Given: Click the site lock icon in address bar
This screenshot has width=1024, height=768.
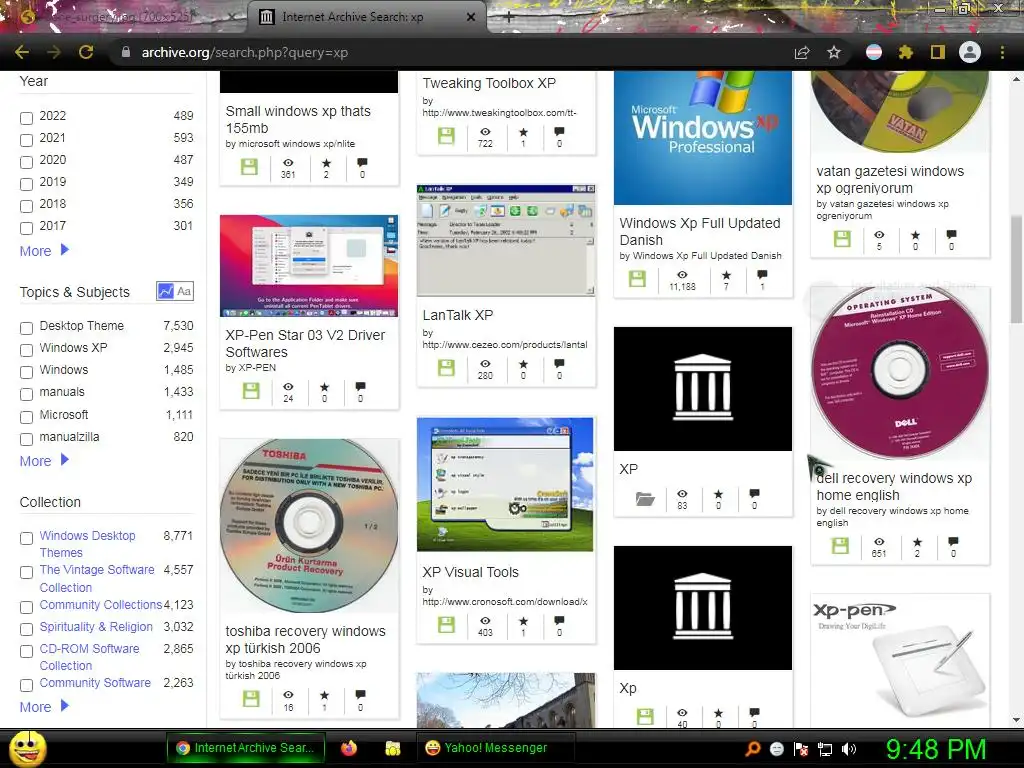Looking at the screenshot, I should click(125, 52).
